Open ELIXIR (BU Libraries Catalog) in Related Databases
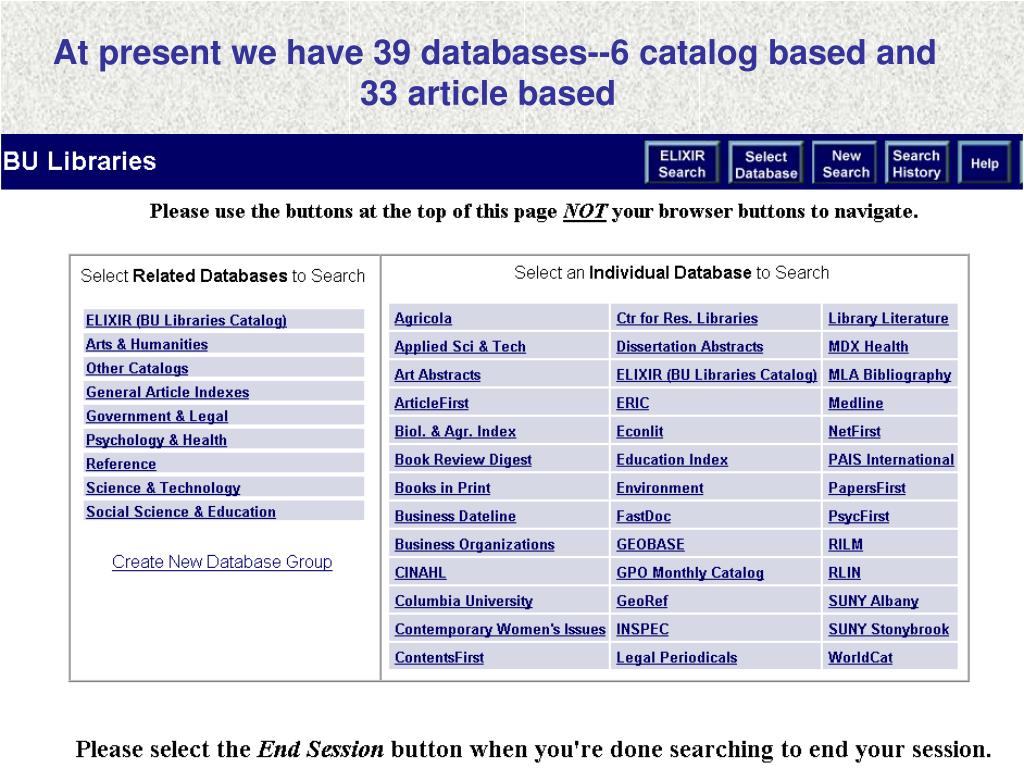The image size is (1024, 768). tap(186, 320)
